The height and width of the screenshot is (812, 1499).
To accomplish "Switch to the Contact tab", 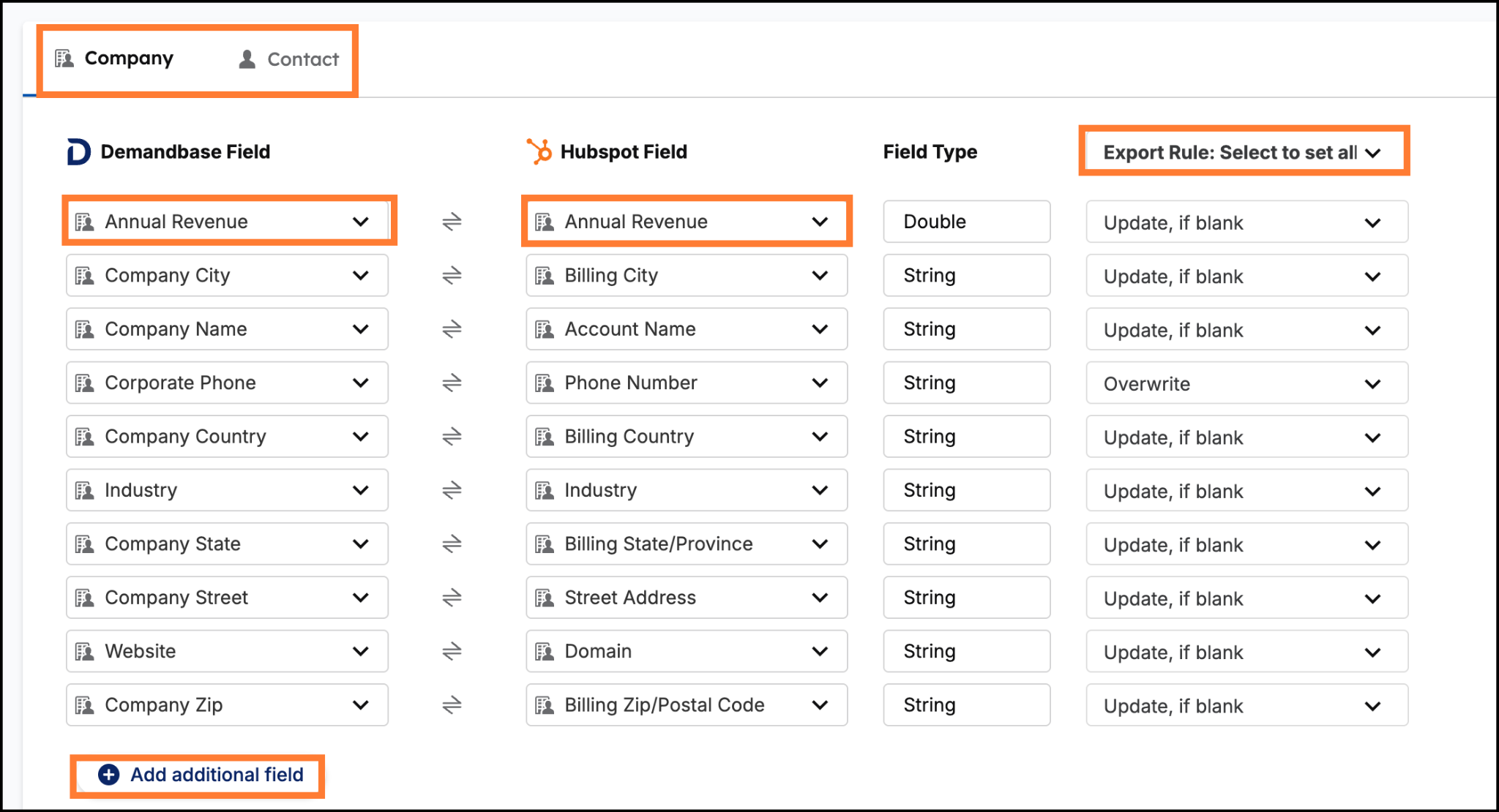I will tap(289, 59).
